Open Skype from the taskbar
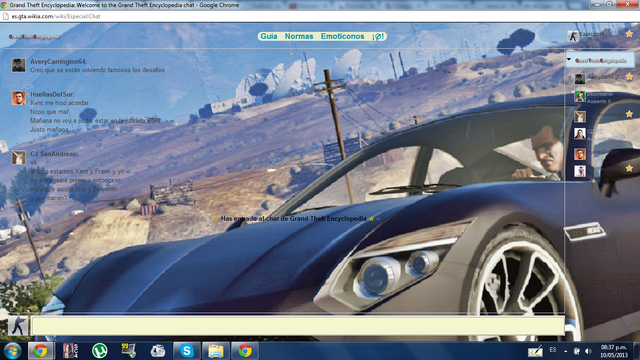Screen dimensions: 640x360 tap(187, 351)
